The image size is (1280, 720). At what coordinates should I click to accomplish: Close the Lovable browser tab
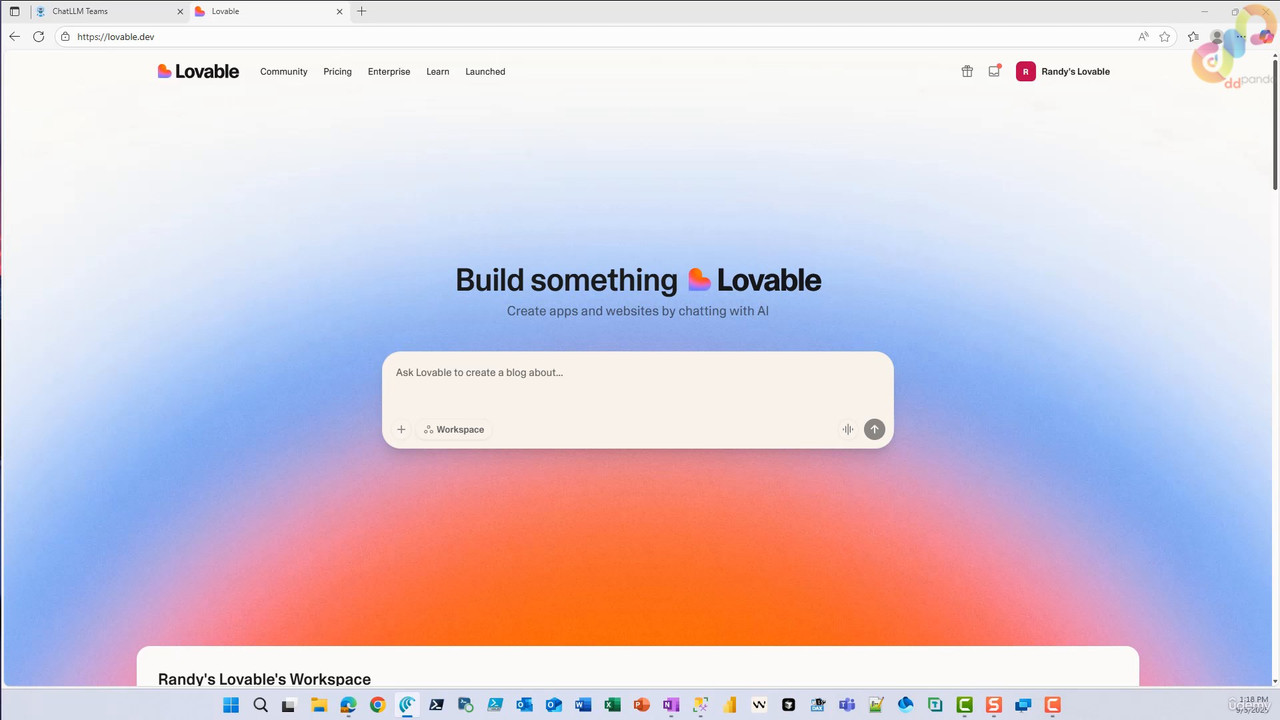click(339, 11)
